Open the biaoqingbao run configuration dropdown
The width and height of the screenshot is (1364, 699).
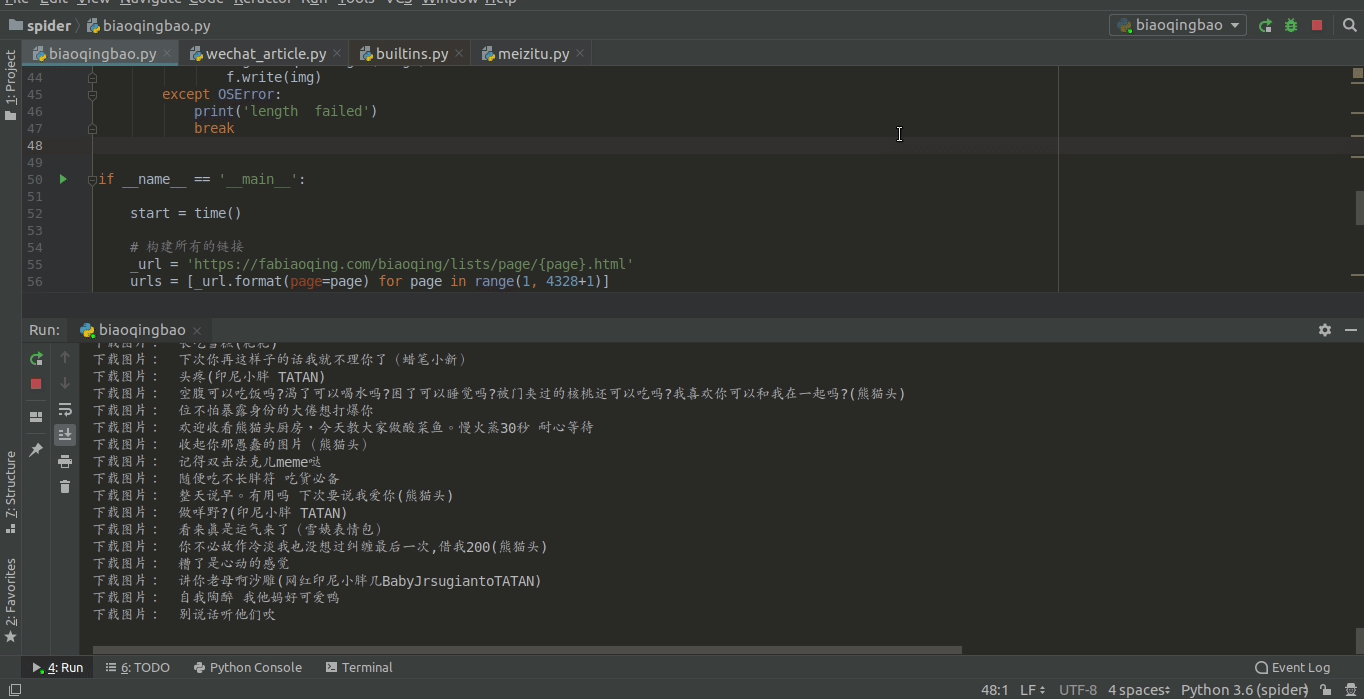pyautogui.click(x=1177, y=25)
